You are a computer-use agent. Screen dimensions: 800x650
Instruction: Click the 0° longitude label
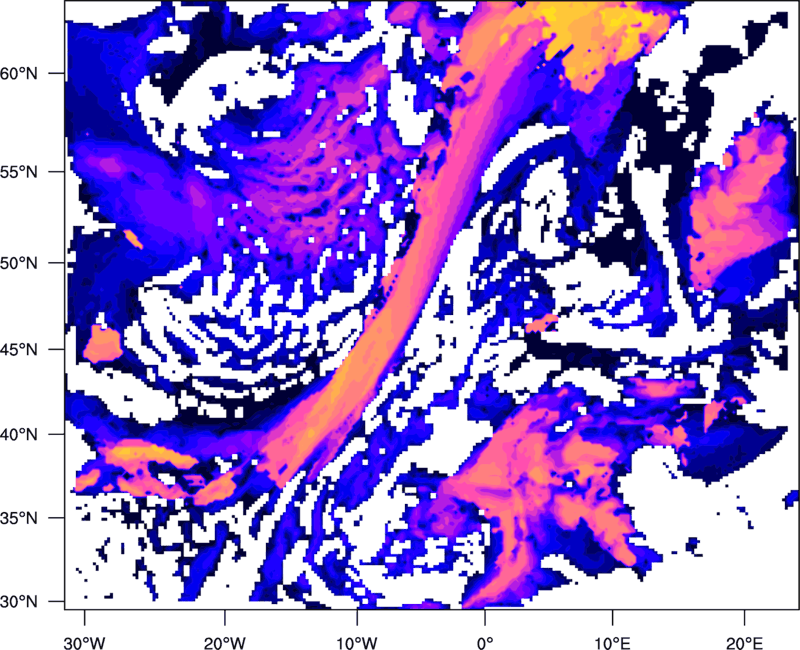pos(485,643)
